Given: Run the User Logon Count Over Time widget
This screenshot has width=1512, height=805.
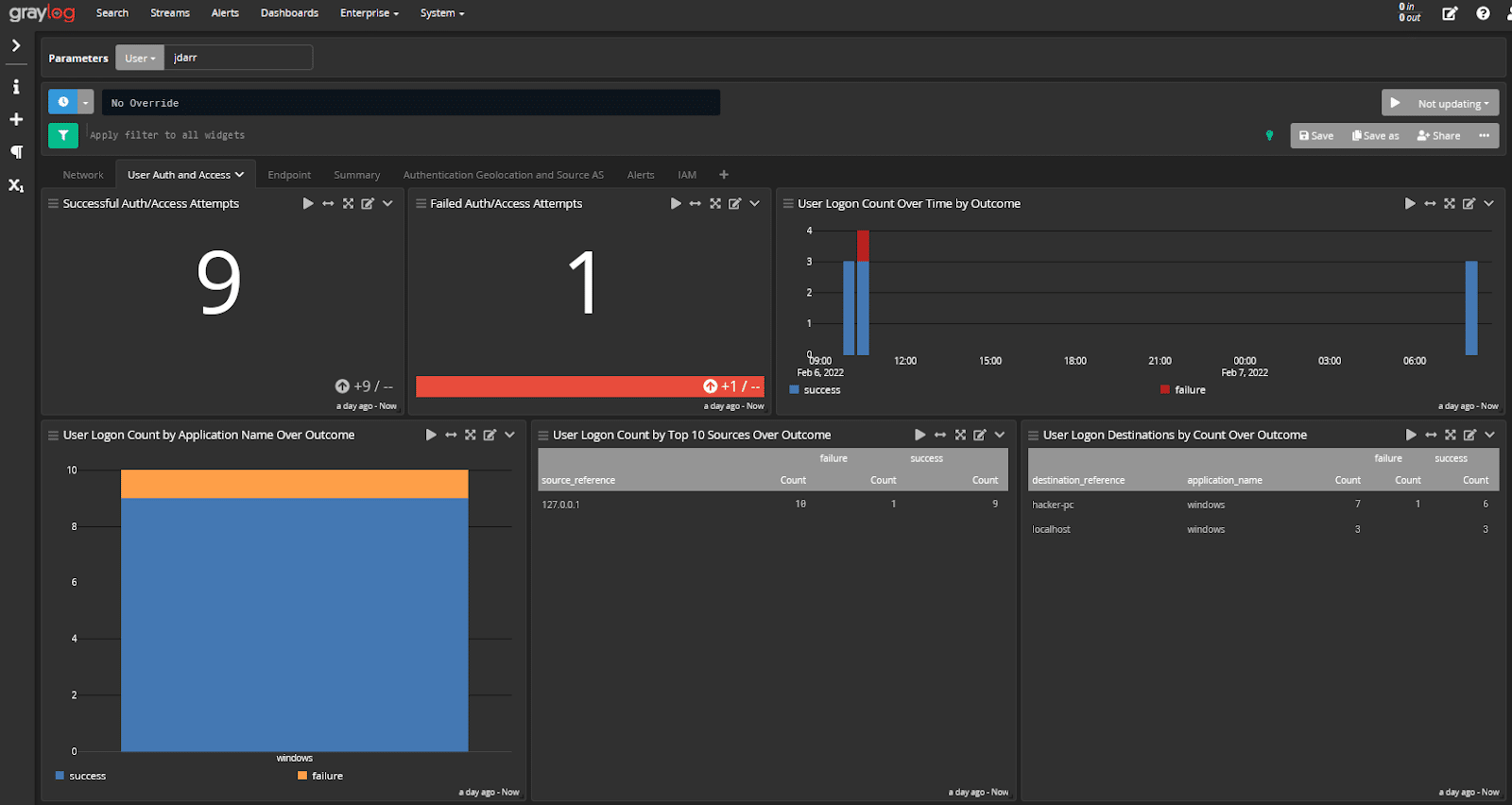Looking at the screenshot, I should [x=1410, y=203].
